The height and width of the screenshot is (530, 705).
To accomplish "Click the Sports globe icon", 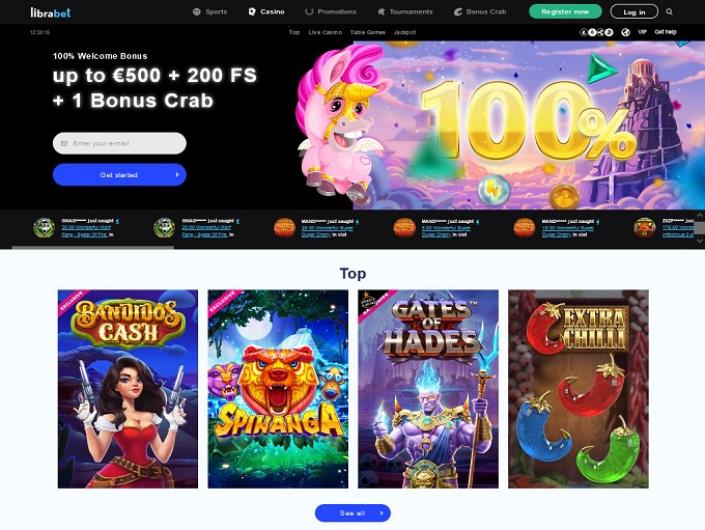I will (x=196, y=12).
